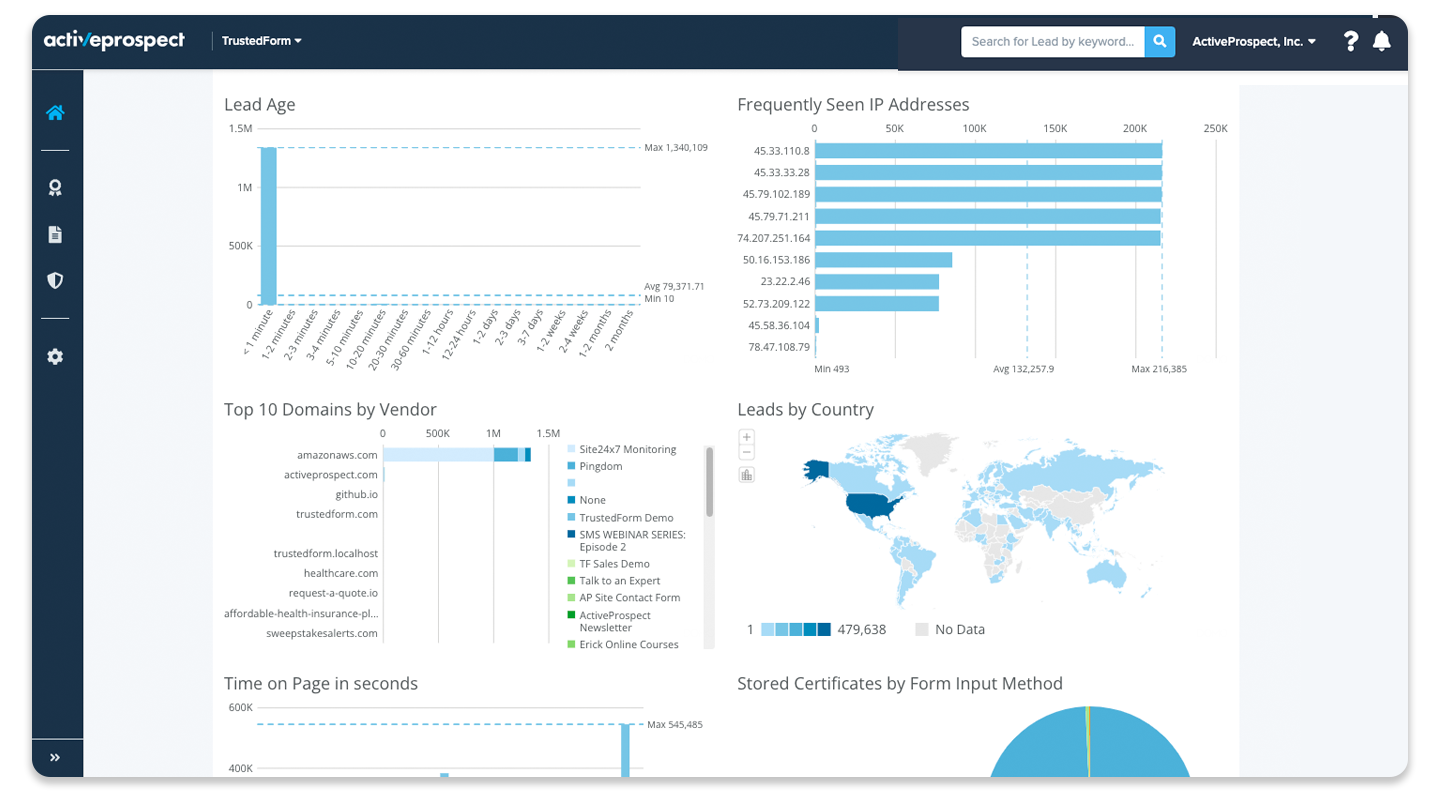This screenshot has height=796, width=1440.
Task: Open the Home dashboard sidebar icon
Action: tap(55, 113)
